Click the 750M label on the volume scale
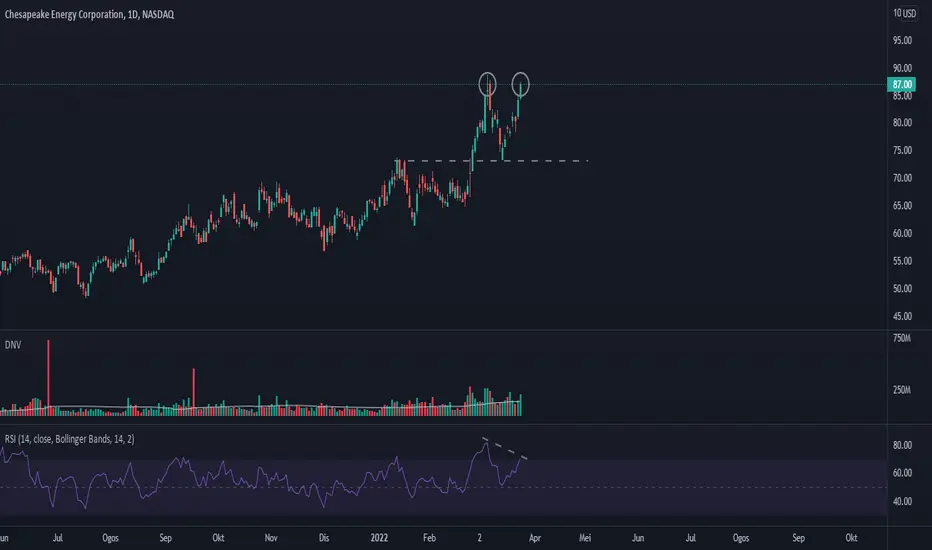 (x=902, y=338)
